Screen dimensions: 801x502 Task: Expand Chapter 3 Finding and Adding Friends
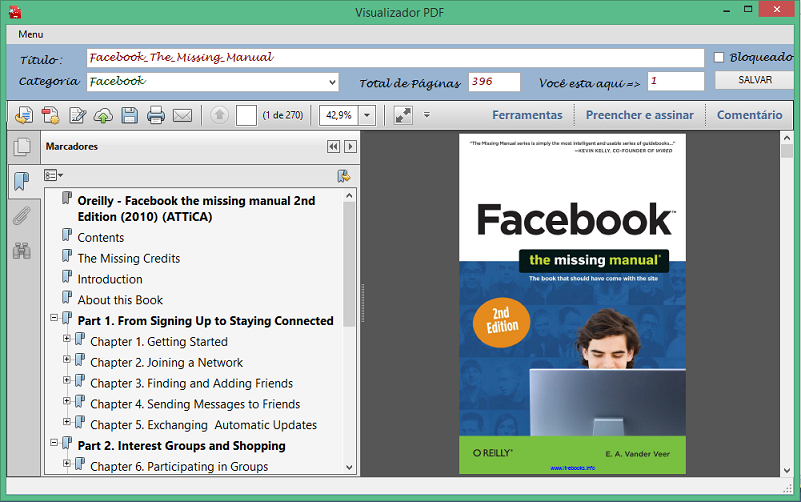pyautogui.click(x=67, y=380)
